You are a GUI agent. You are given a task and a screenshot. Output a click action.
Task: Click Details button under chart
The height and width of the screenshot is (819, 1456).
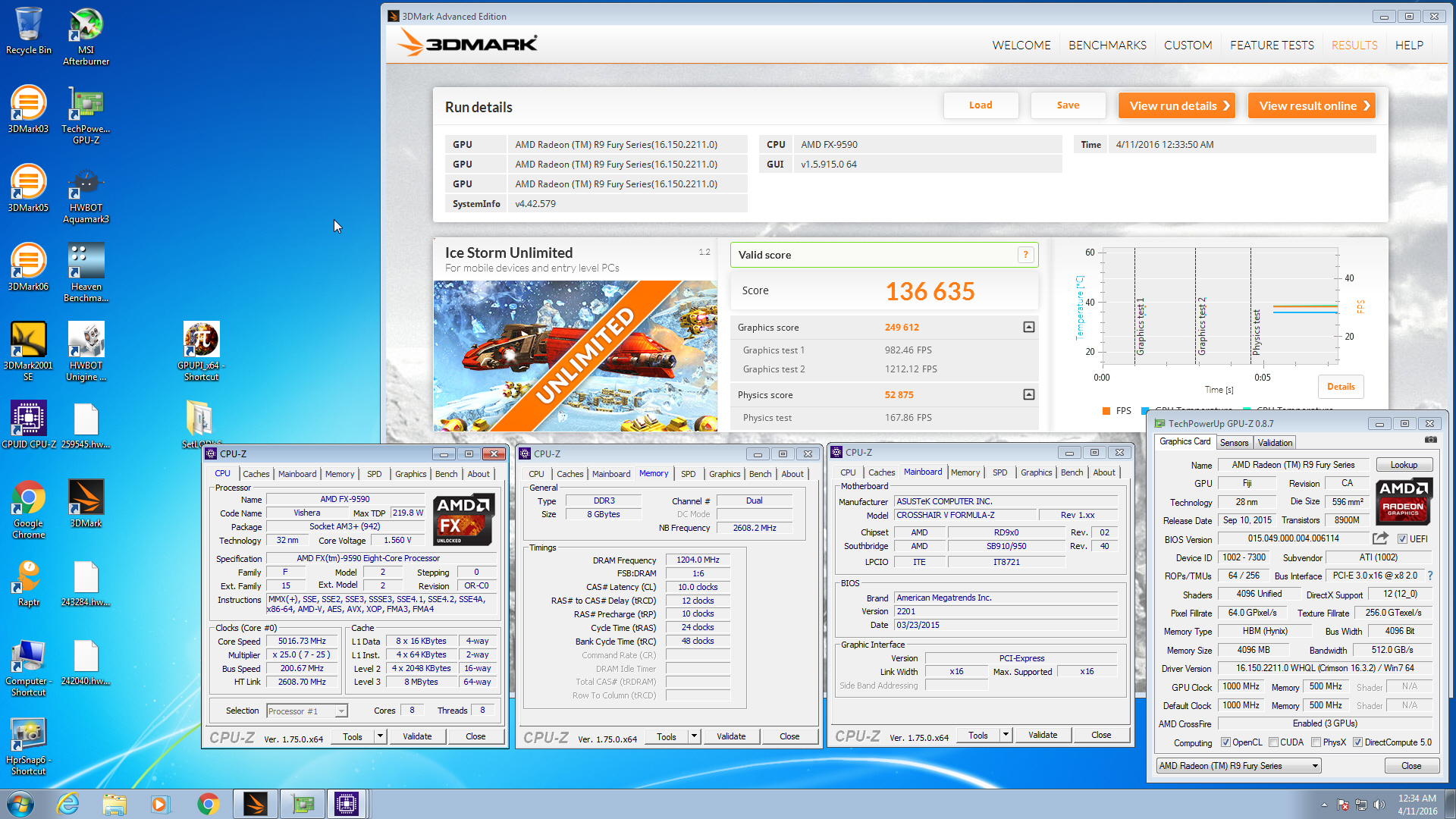(1341, 387)
